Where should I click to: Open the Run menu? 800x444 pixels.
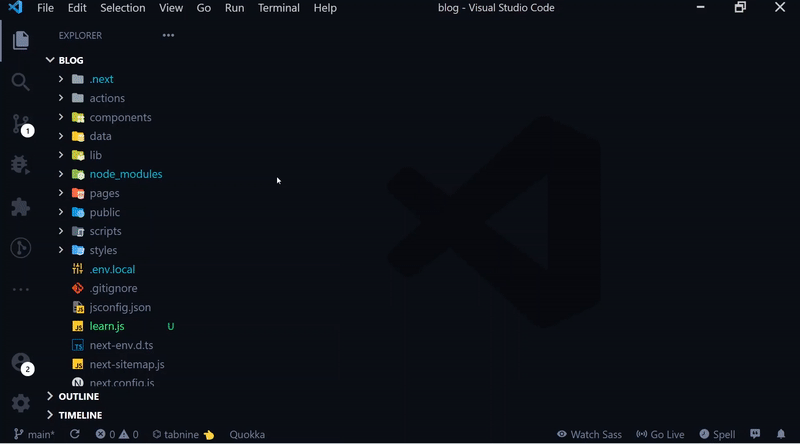(235, 8)
